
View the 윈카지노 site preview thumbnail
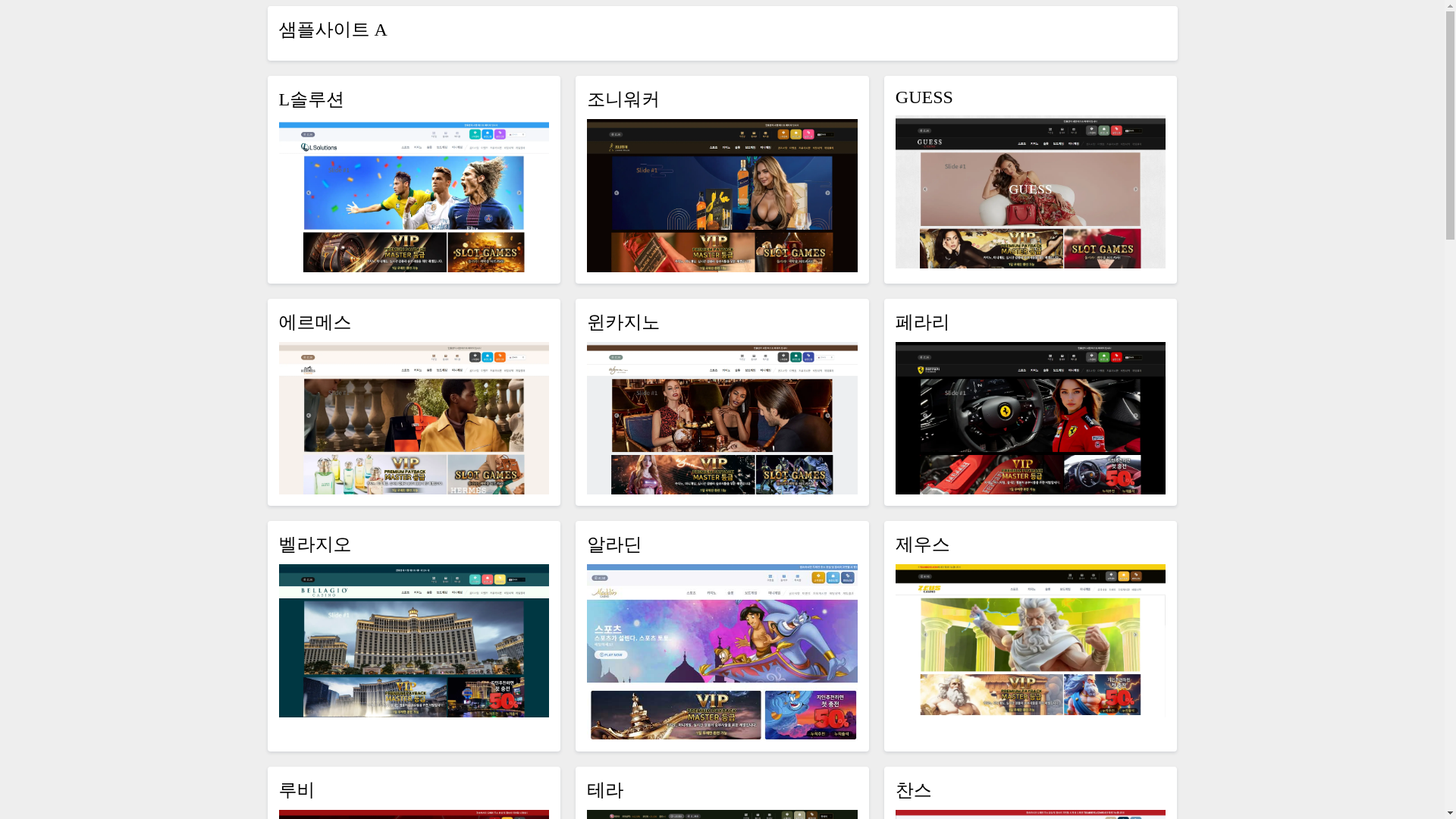(722, 418)
